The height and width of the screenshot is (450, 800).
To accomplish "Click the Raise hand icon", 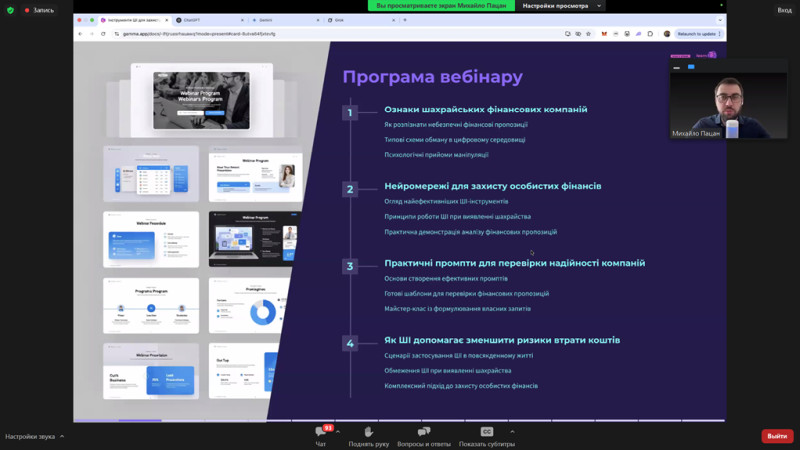I will tap(368, 432).
